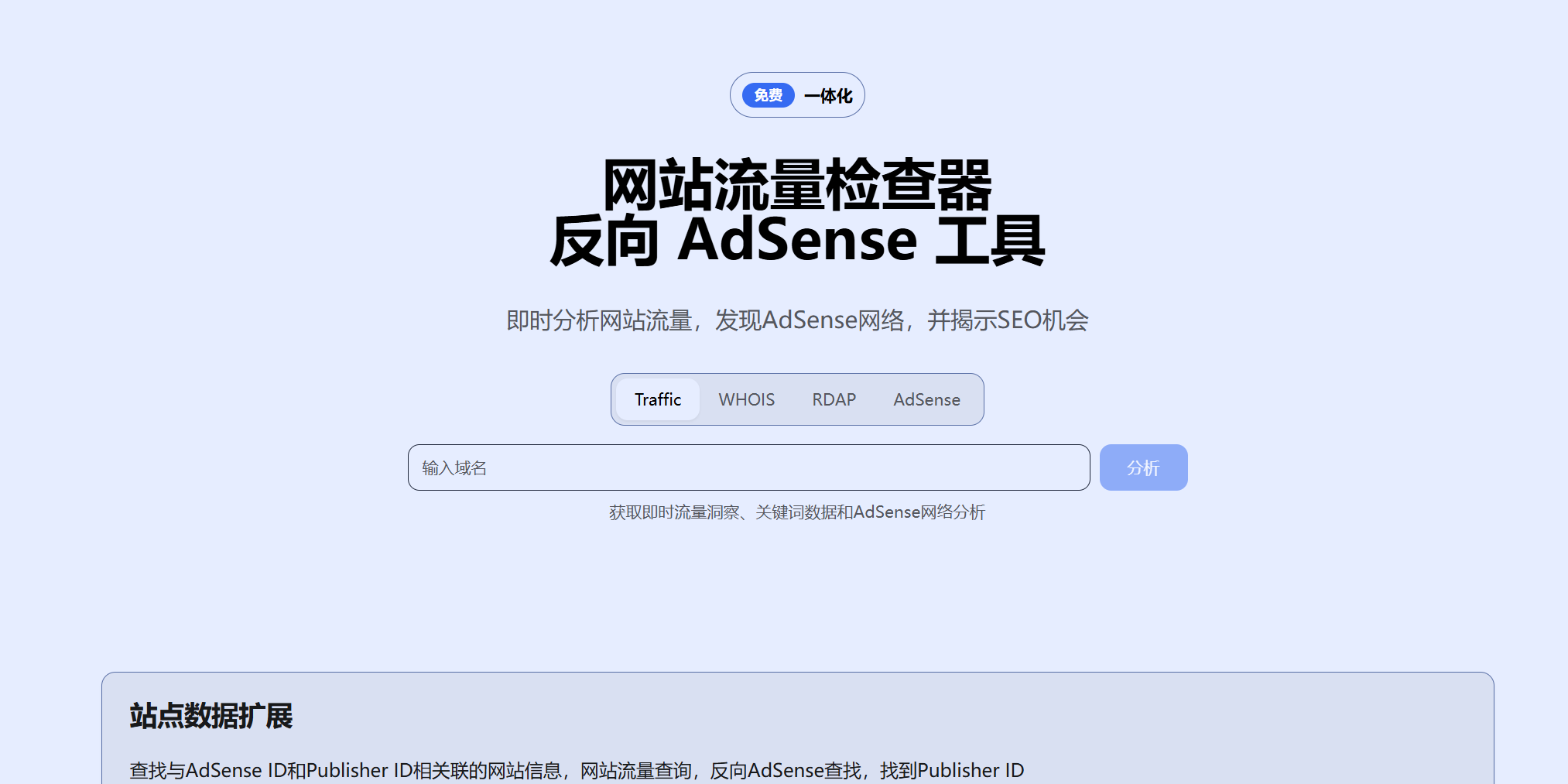
Task: Switch to the AdSense tab
Action: click(926, 399)
